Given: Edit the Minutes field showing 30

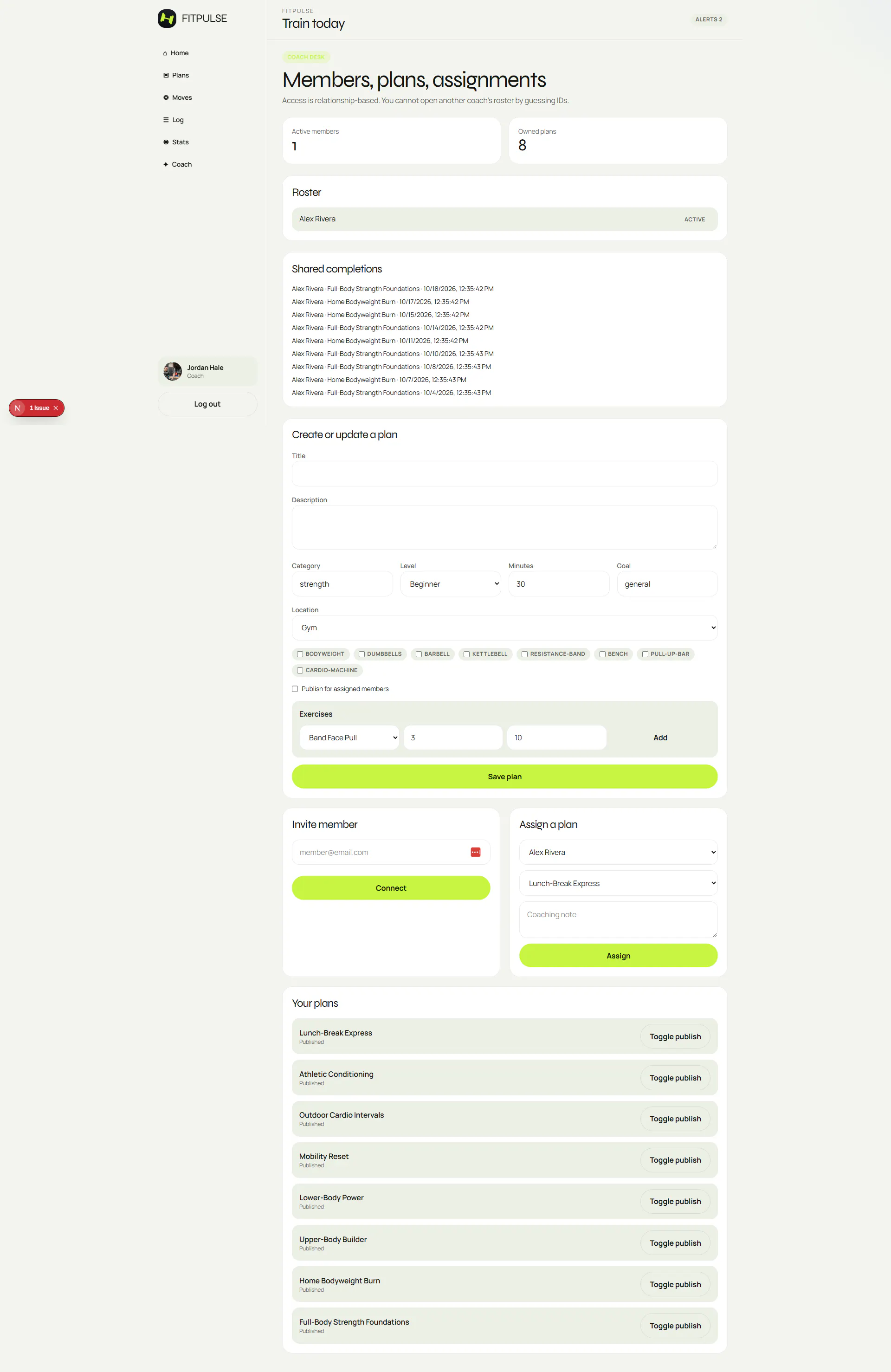Looking at the screenshot, I should [558, 584].
